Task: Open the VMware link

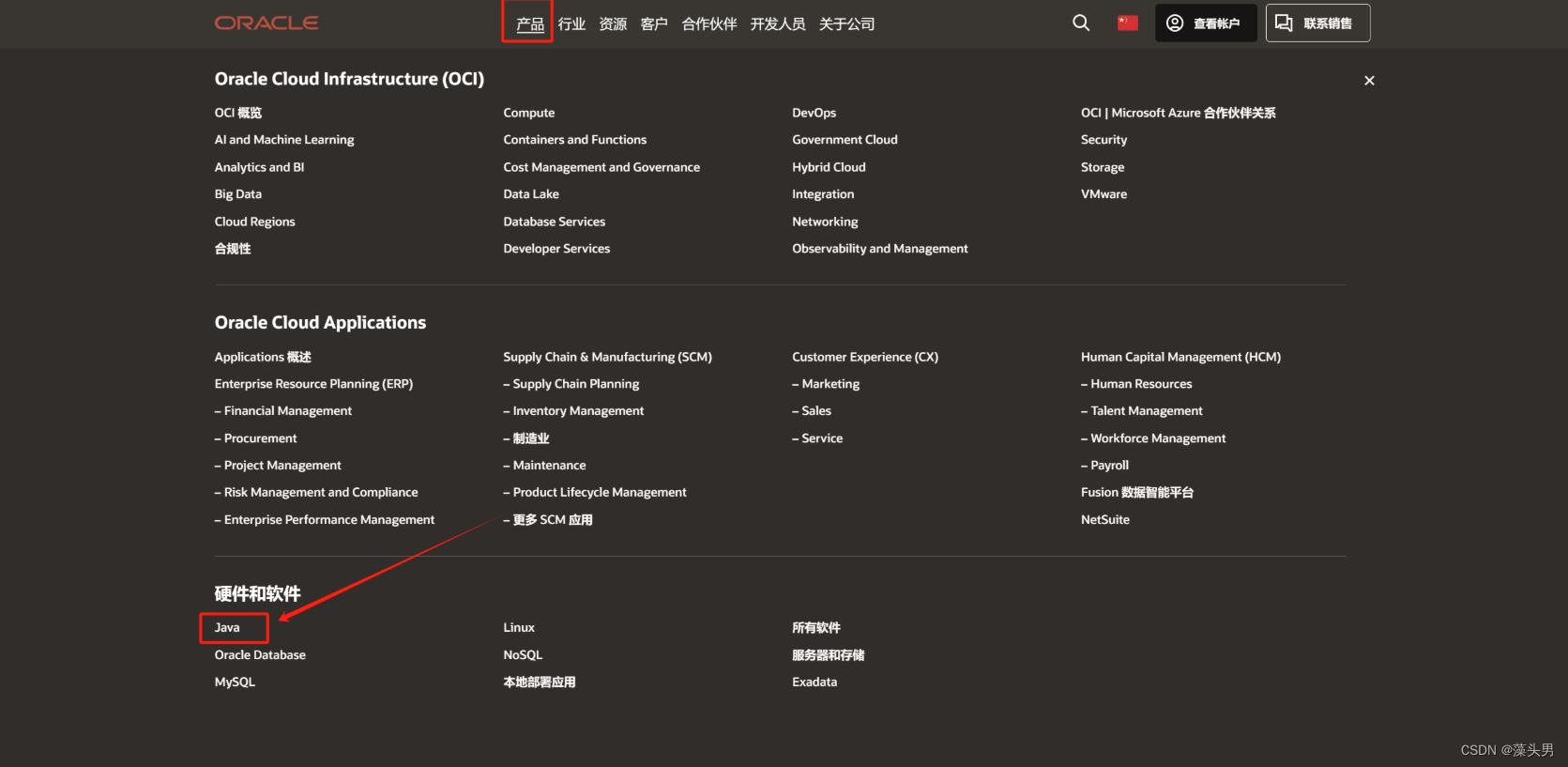Action: (1104, 194)
